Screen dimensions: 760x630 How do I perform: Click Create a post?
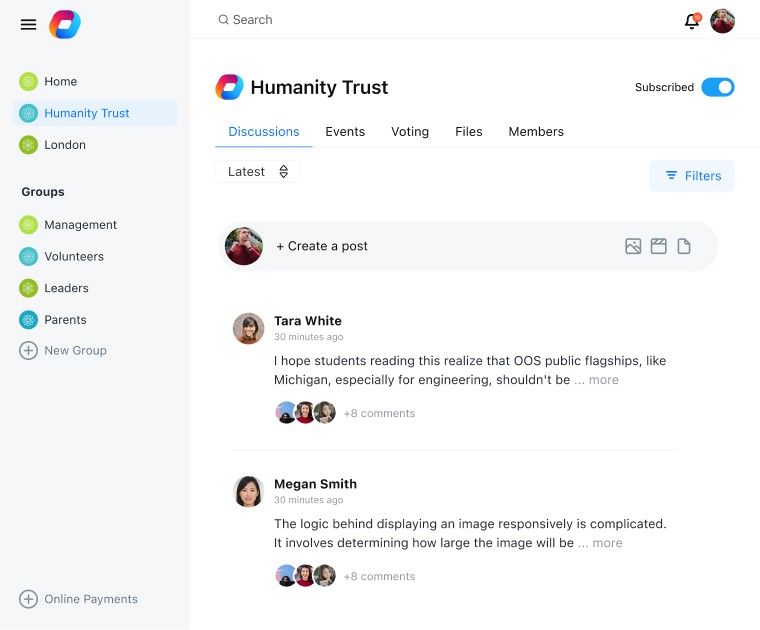(322, 246)
